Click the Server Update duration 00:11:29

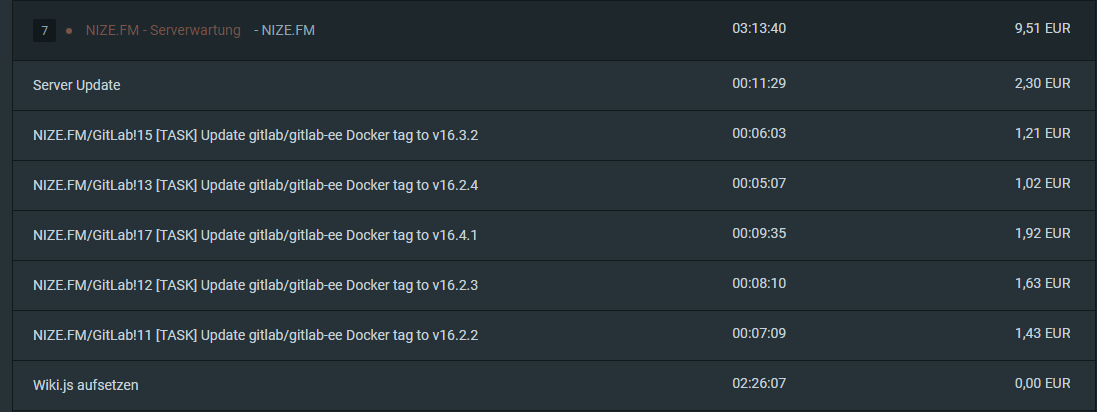[x=759, y=83]
